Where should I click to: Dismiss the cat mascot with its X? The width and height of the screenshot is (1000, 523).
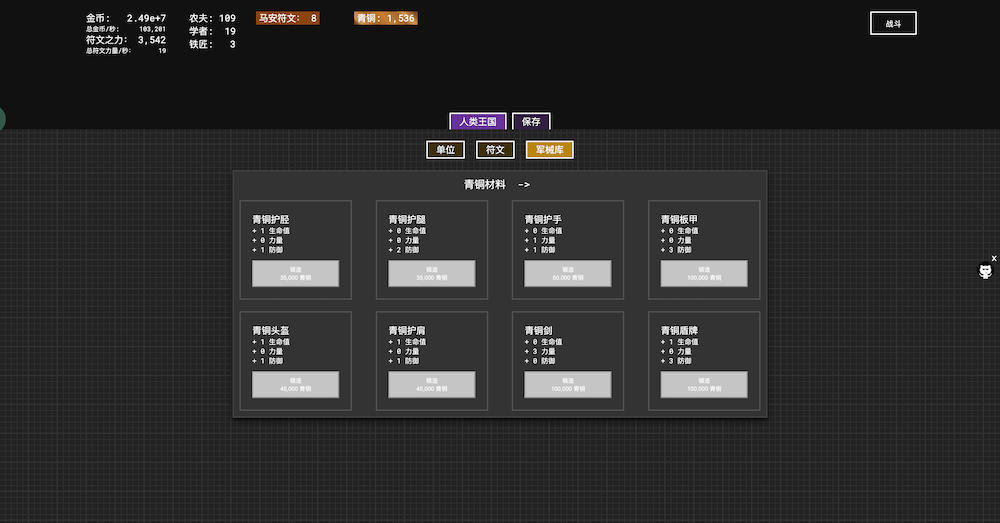994,258
